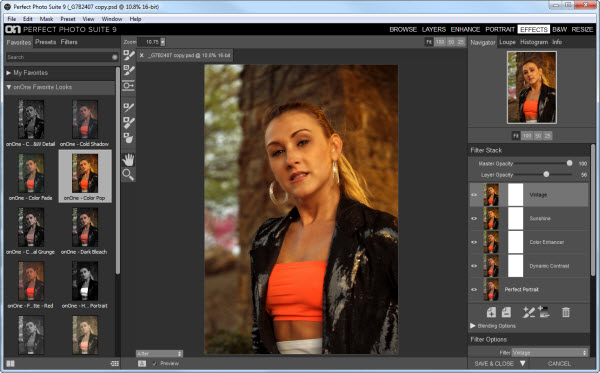Clear the search field with x icon
Viewport: 600px width, 373px height.
(114, 57)
